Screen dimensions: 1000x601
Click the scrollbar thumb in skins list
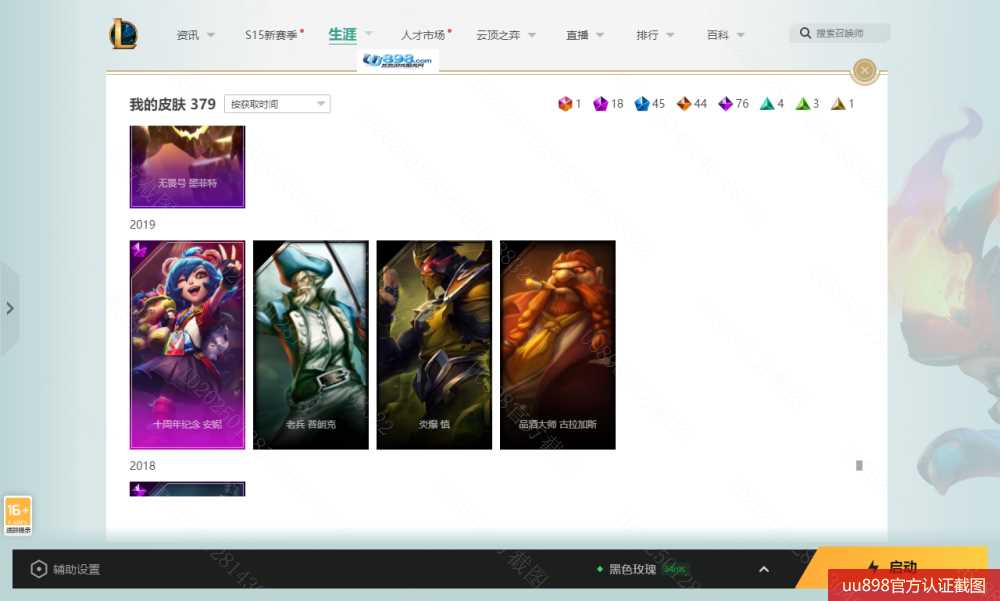tap(859, 466)
